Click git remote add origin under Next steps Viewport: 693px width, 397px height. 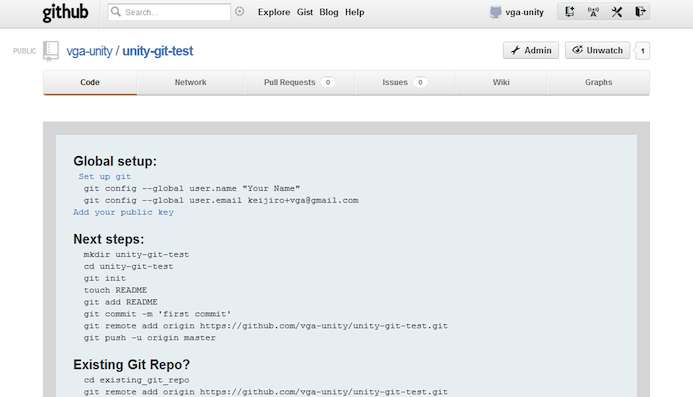tap(266, 326)
